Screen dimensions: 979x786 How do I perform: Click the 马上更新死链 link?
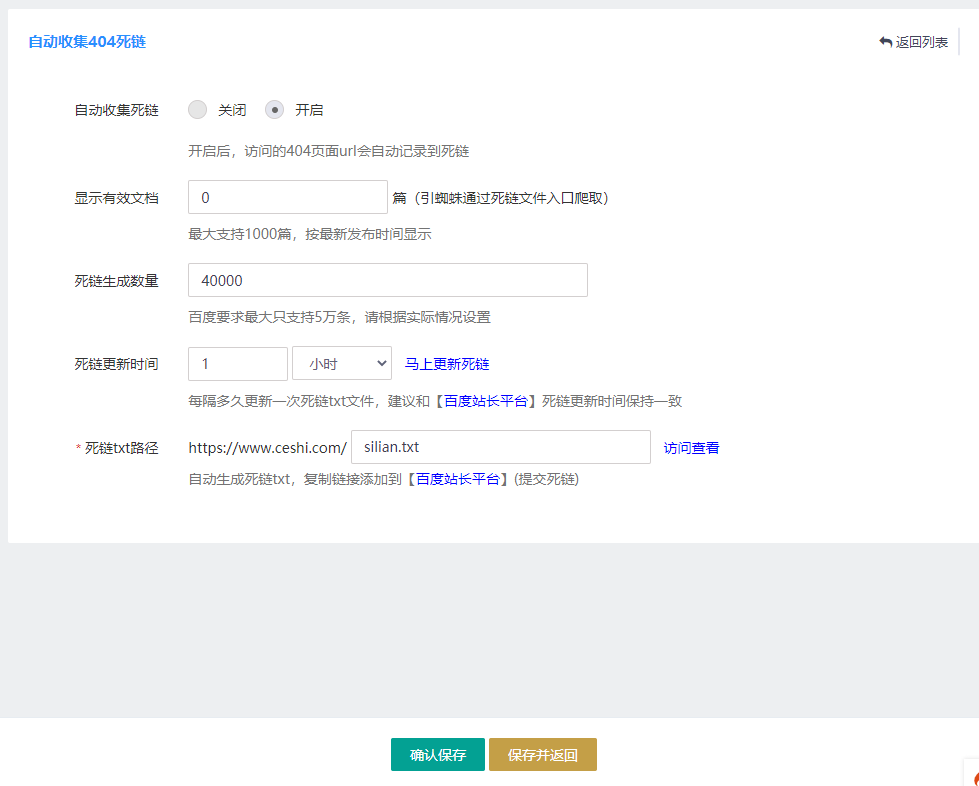(x=446, y=364)
